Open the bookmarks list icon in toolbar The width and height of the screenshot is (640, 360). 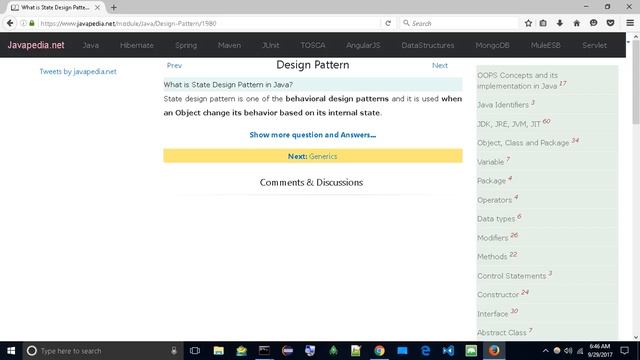click(x=543, y=23)
